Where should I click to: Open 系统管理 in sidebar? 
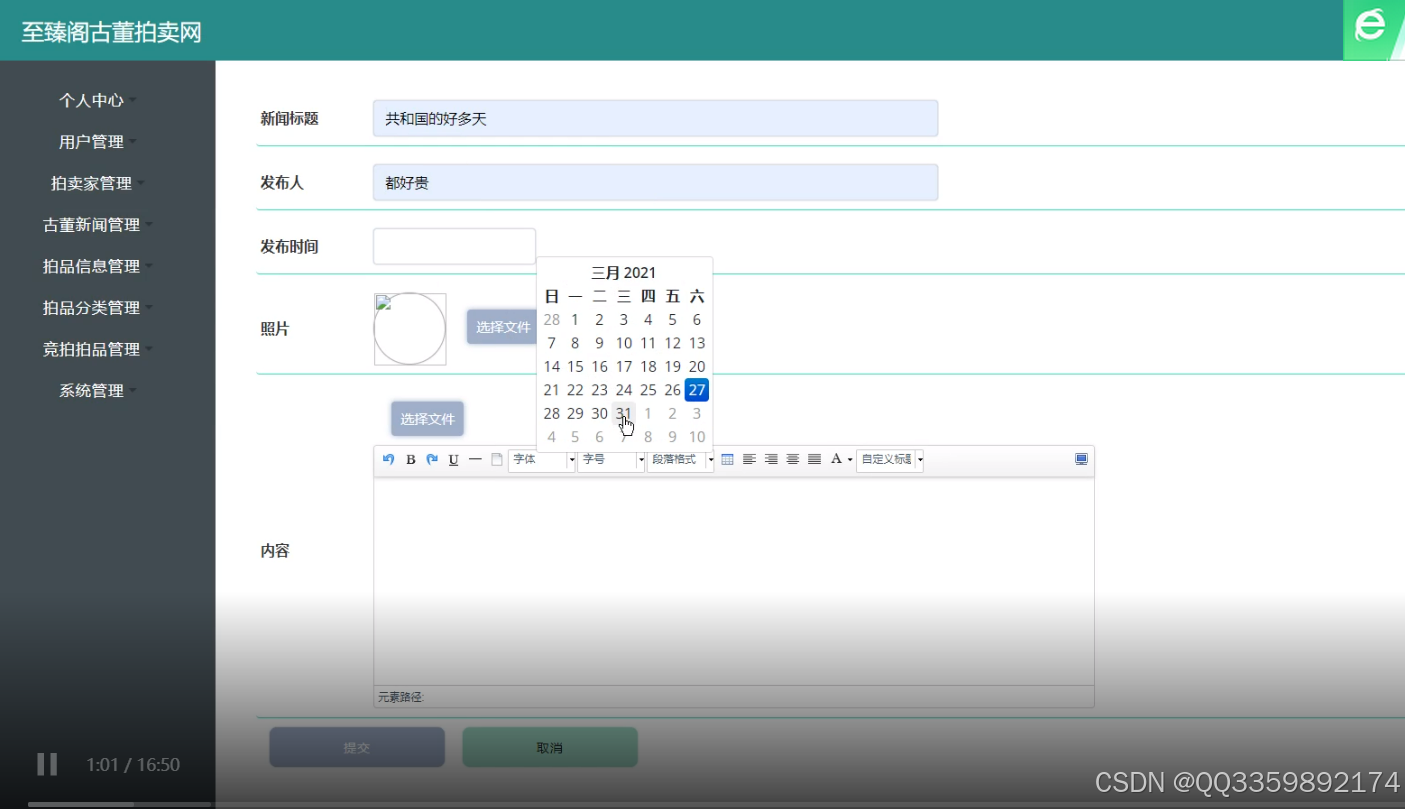coord(97,391)
